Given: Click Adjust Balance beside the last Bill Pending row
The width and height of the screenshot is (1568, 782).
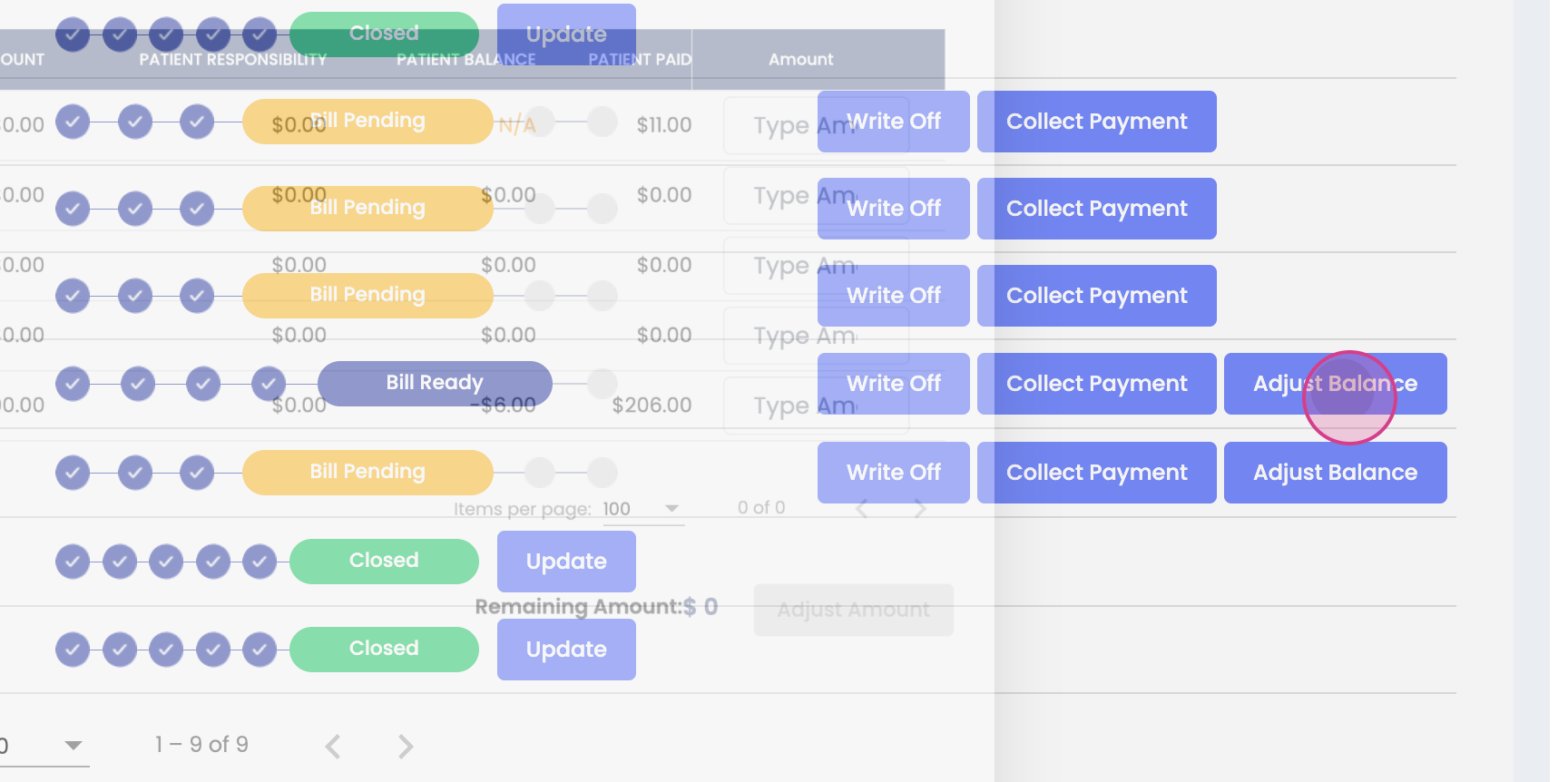Looking at the screenshot, I should pos(1335,473).
